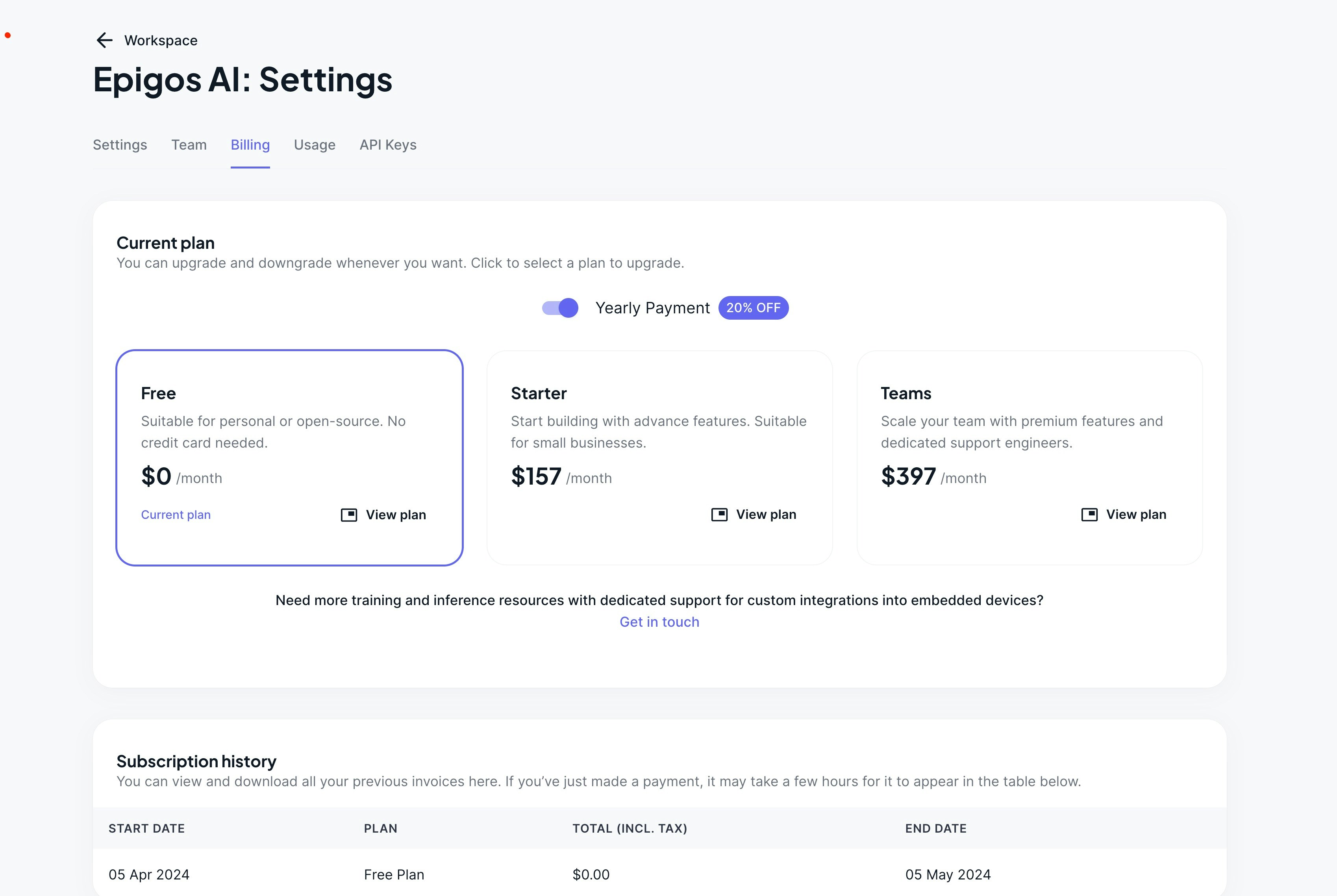
Task: Click the View plan icon on the Starter card
Action: pos(719,514)
